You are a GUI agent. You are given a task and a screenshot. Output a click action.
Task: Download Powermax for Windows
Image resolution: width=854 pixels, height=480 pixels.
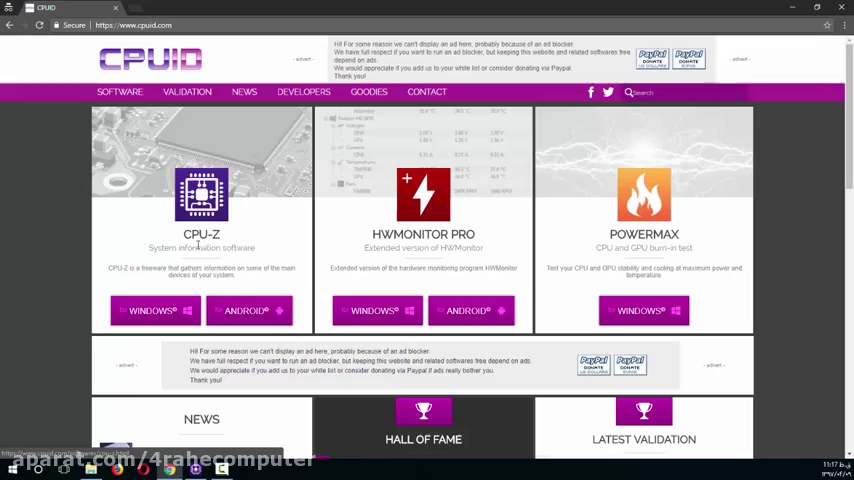coord(644,311)
